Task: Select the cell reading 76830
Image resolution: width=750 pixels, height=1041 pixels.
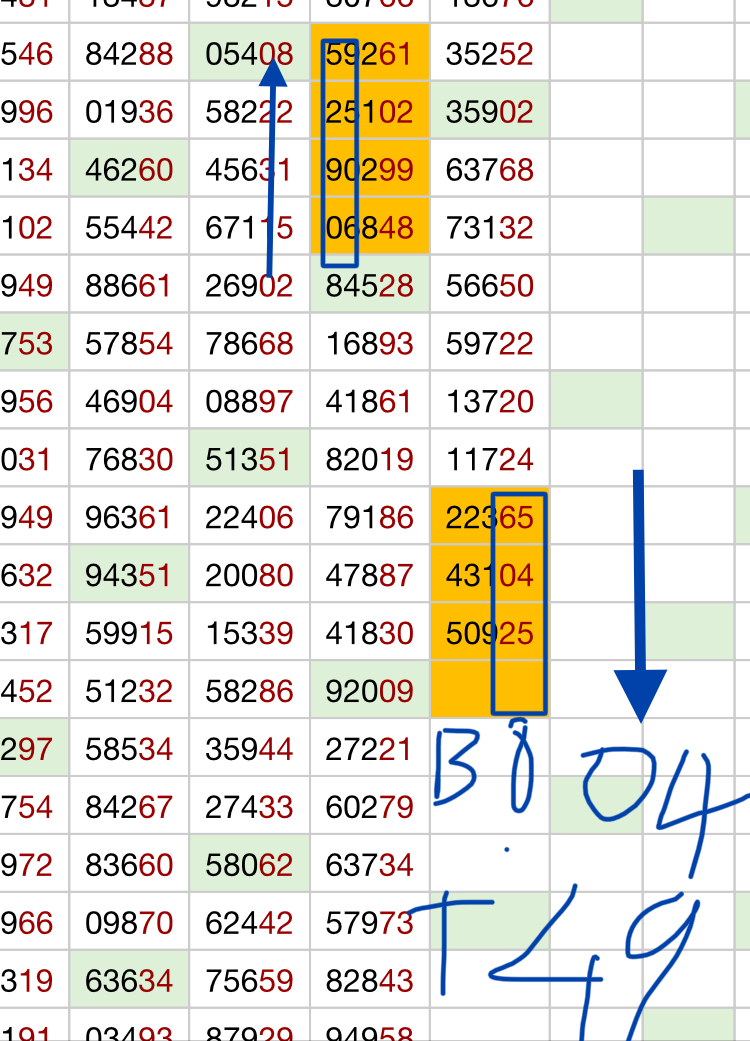Action: pos(129,457)
